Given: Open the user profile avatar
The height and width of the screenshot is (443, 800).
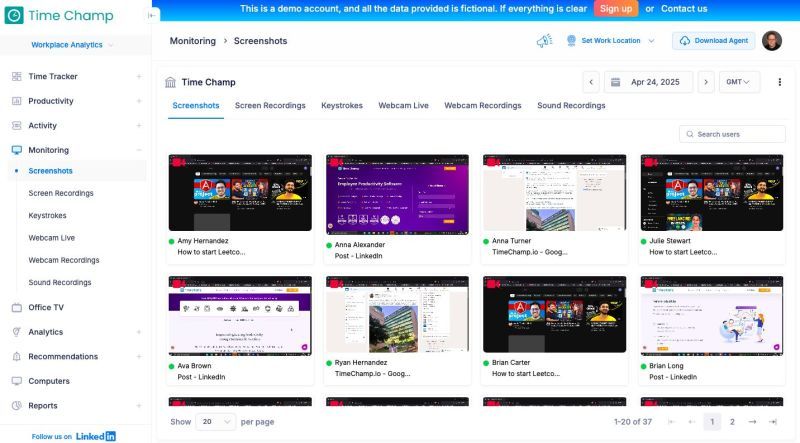Looking at the screenshot, I should (772, 41).
